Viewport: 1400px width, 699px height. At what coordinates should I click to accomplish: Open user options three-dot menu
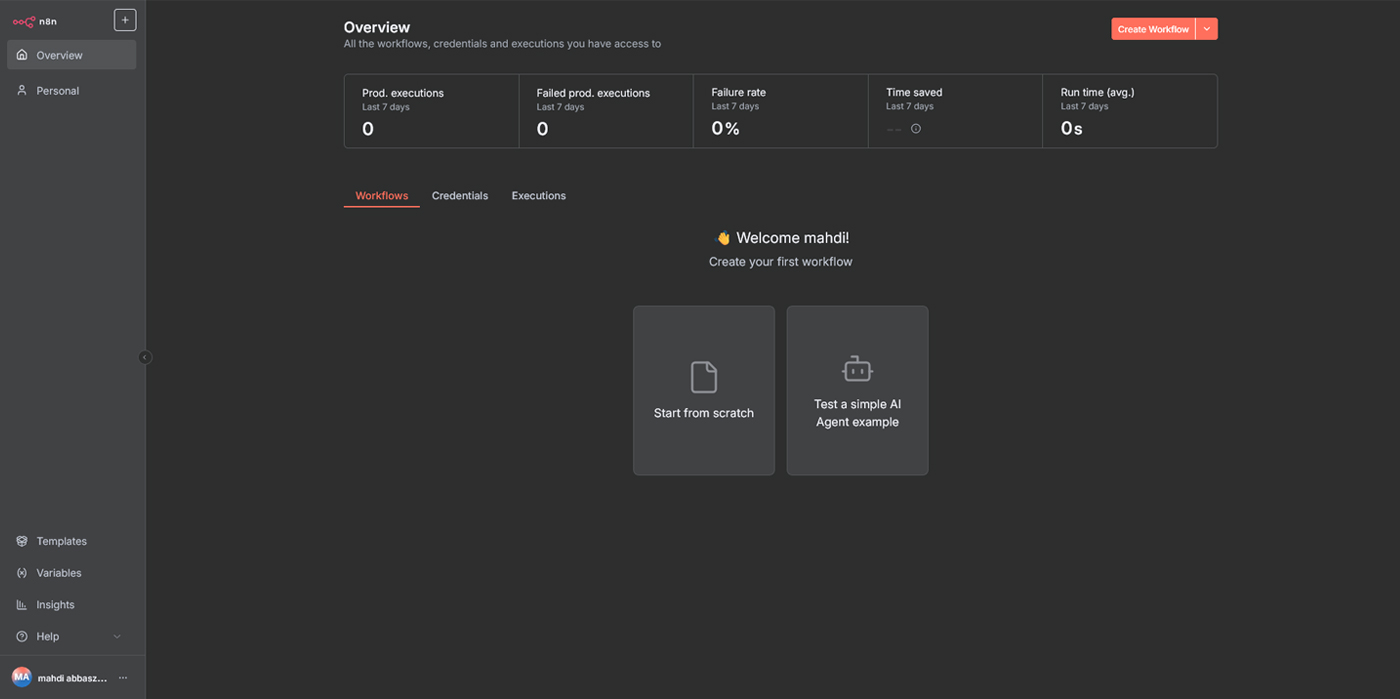click(x=123, y=678)
